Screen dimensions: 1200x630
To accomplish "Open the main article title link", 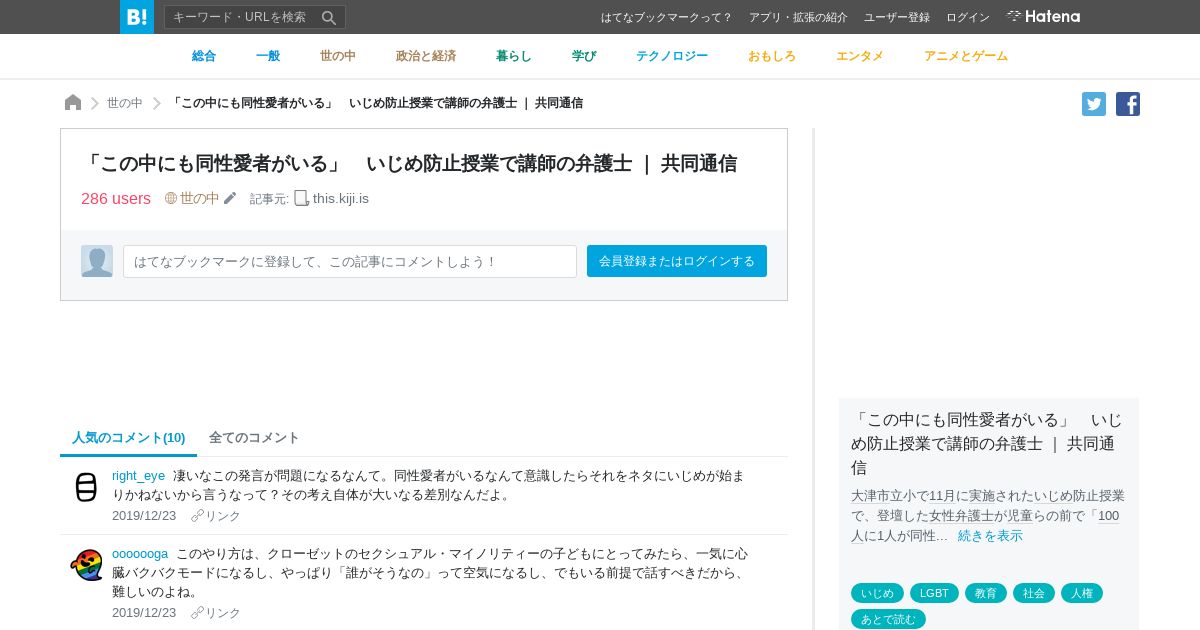I will (409, 163).
